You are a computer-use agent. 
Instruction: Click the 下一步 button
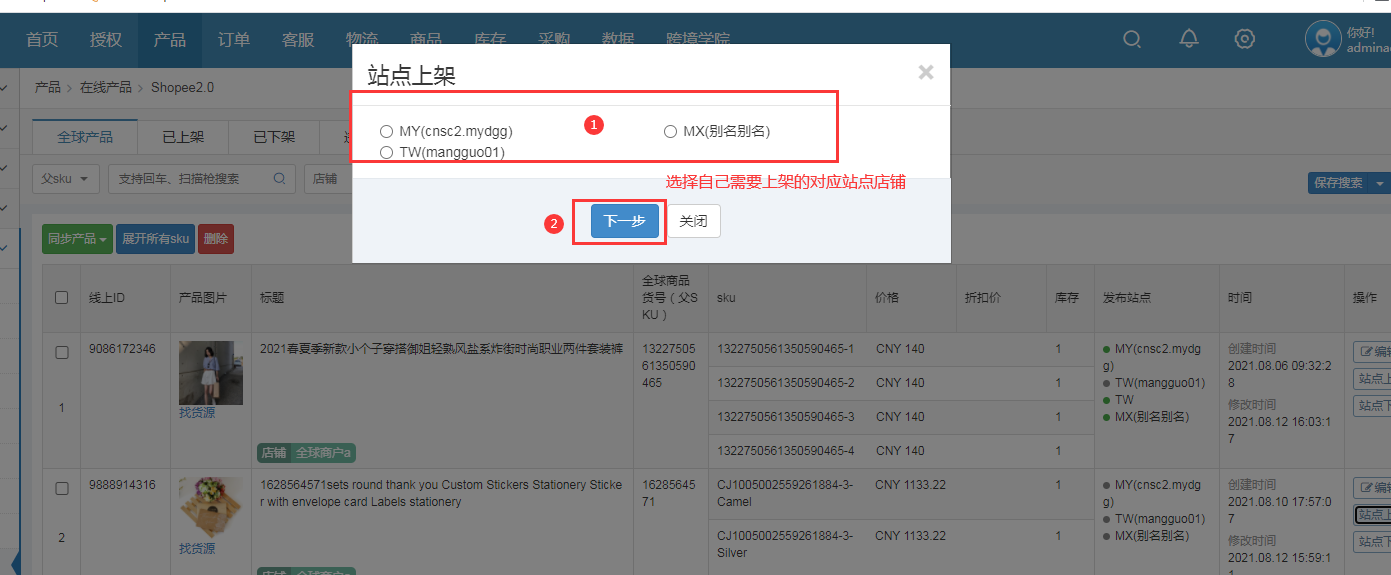pos(624,221)
